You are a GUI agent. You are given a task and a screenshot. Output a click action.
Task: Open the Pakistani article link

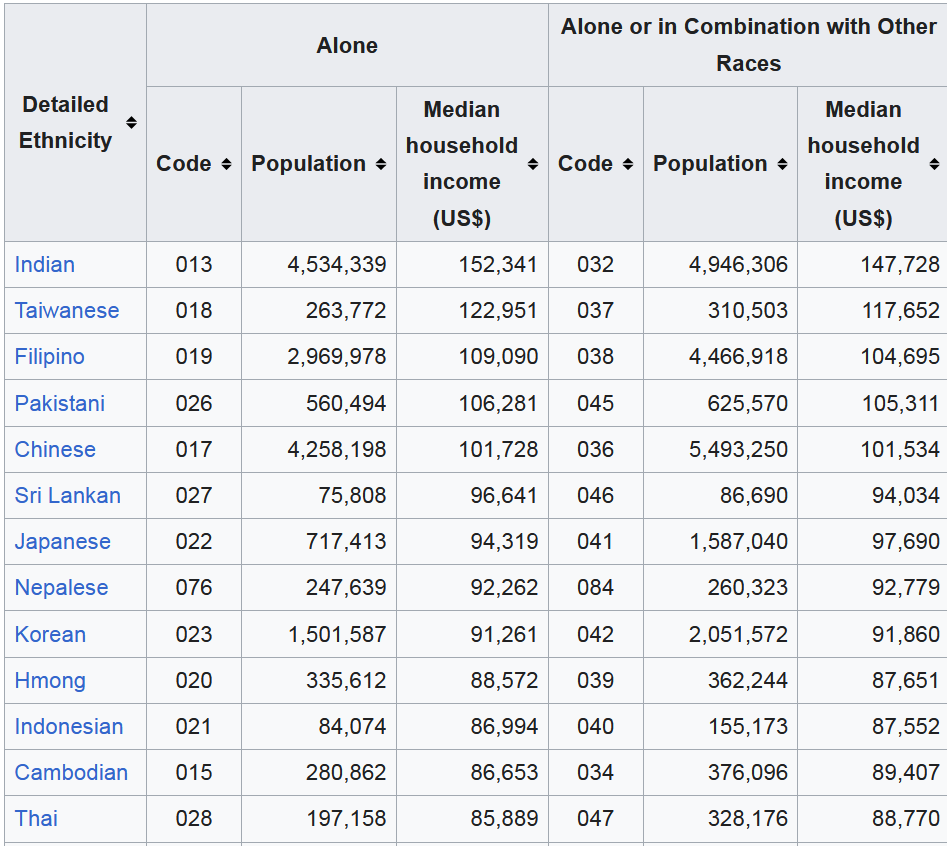(60, 403)
